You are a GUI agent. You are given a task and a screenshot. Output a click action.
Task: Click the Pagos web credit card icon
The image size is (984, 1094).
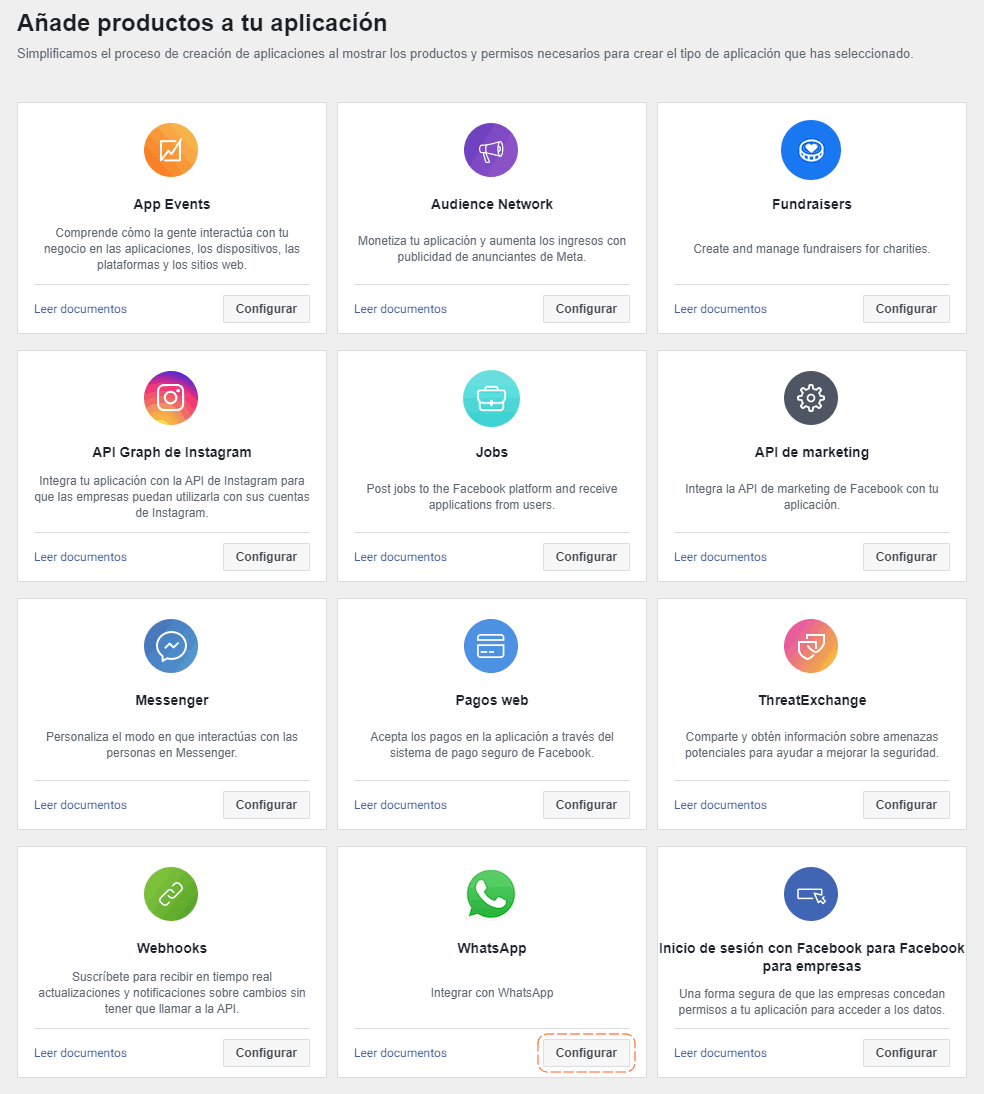pos(491,646)
